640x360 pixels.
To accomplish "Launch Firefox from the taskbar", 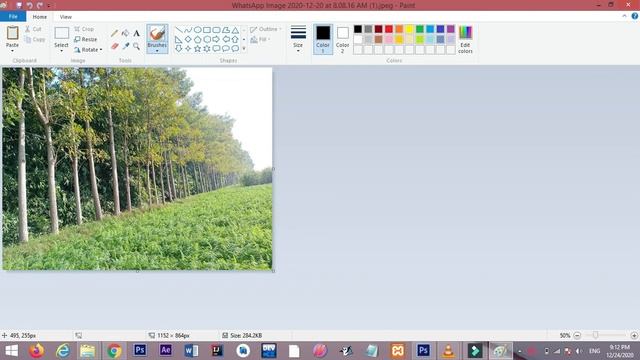I will pyautogui.click(x=37, y=351).
